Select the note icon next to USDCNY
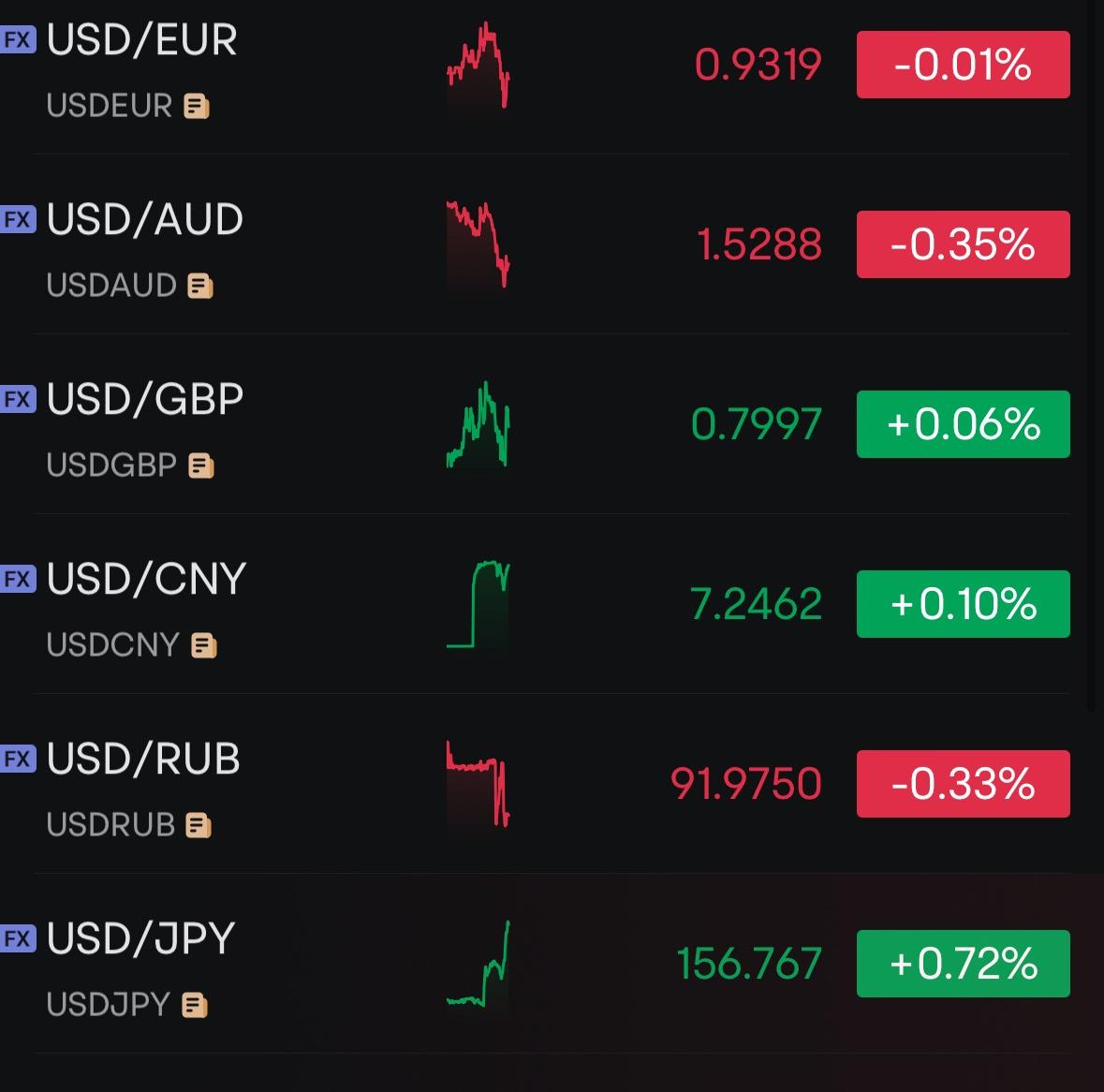The image size is (1104, 1092). (x=204, y=646)
